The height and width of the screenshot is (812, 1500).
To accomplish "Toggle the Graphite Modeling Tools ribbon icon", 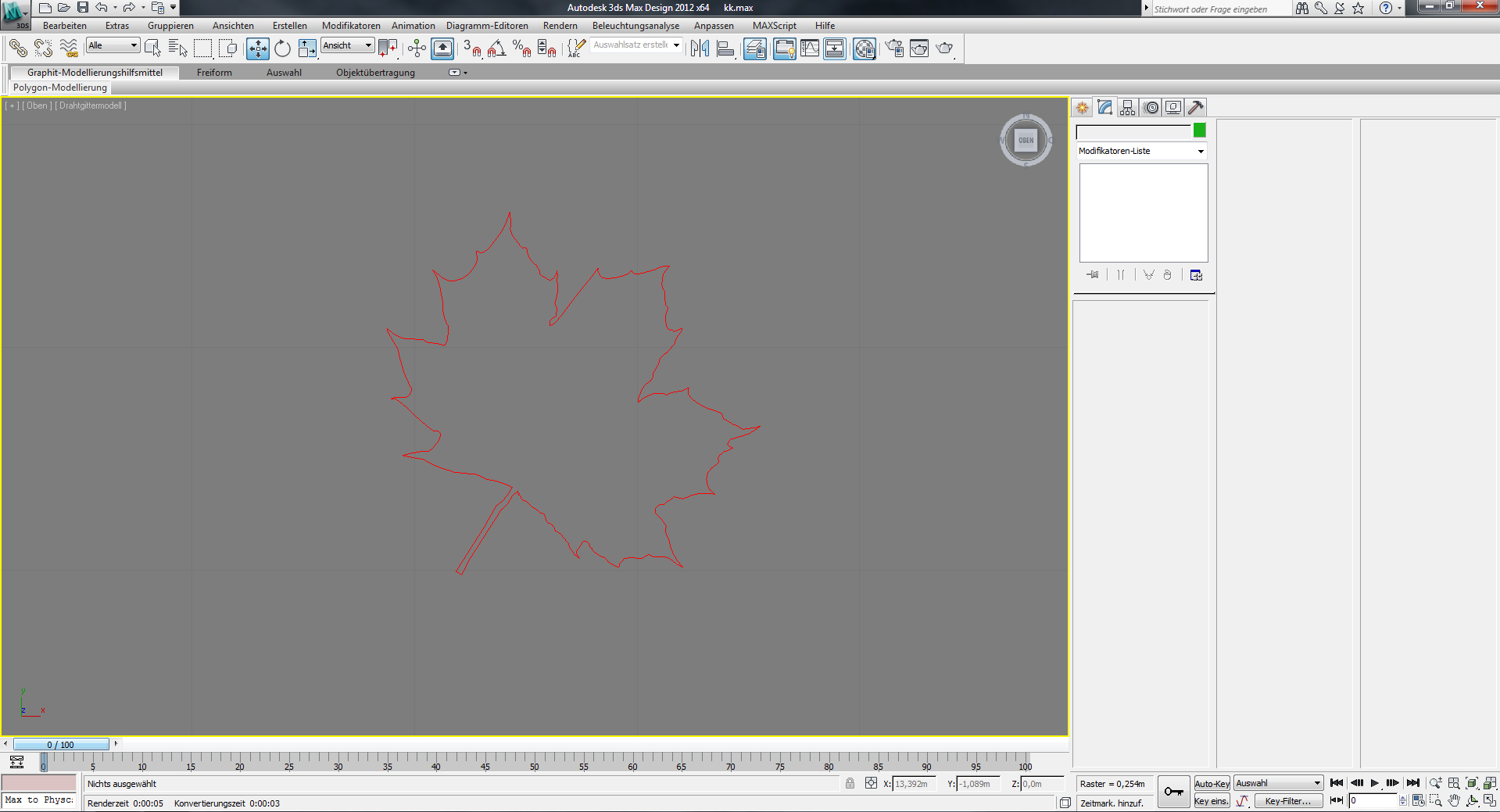I will pos(784,48).
